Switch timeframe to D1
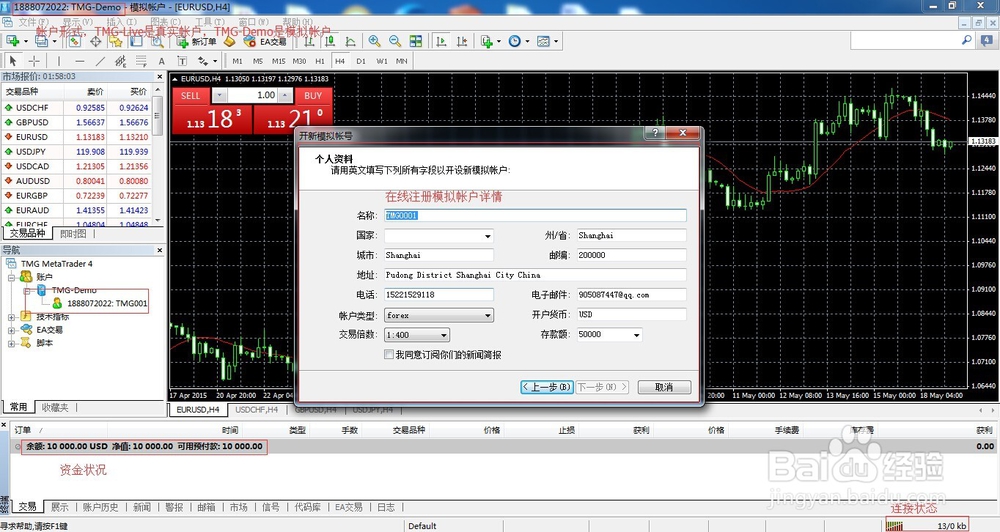 click(361, 61)
